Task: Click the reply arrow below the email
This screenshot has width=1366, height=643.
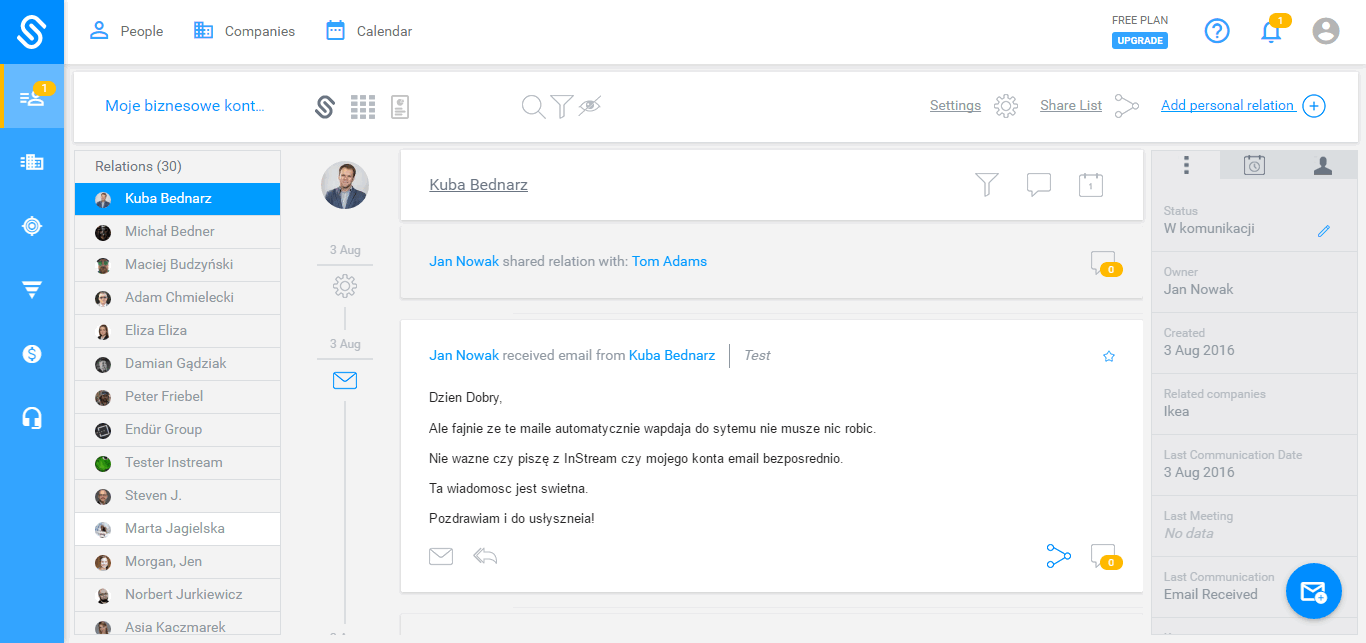Action: pyautogui.click(x=485, y=556)
